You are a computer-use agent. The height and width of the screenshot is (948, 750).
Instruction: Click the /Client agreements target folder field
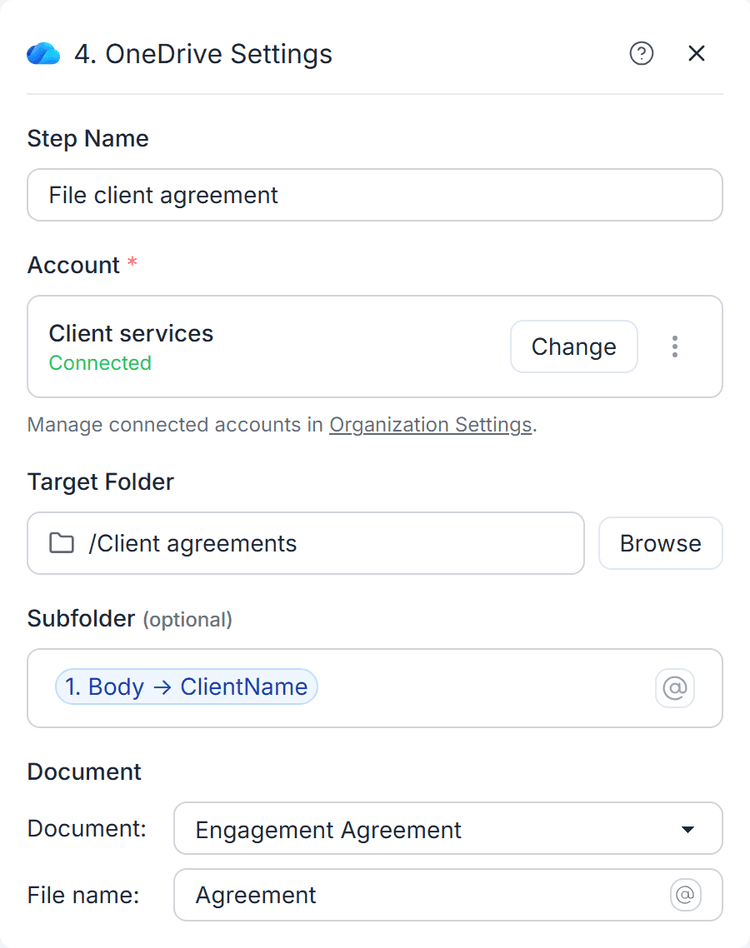tap(306, 543)
